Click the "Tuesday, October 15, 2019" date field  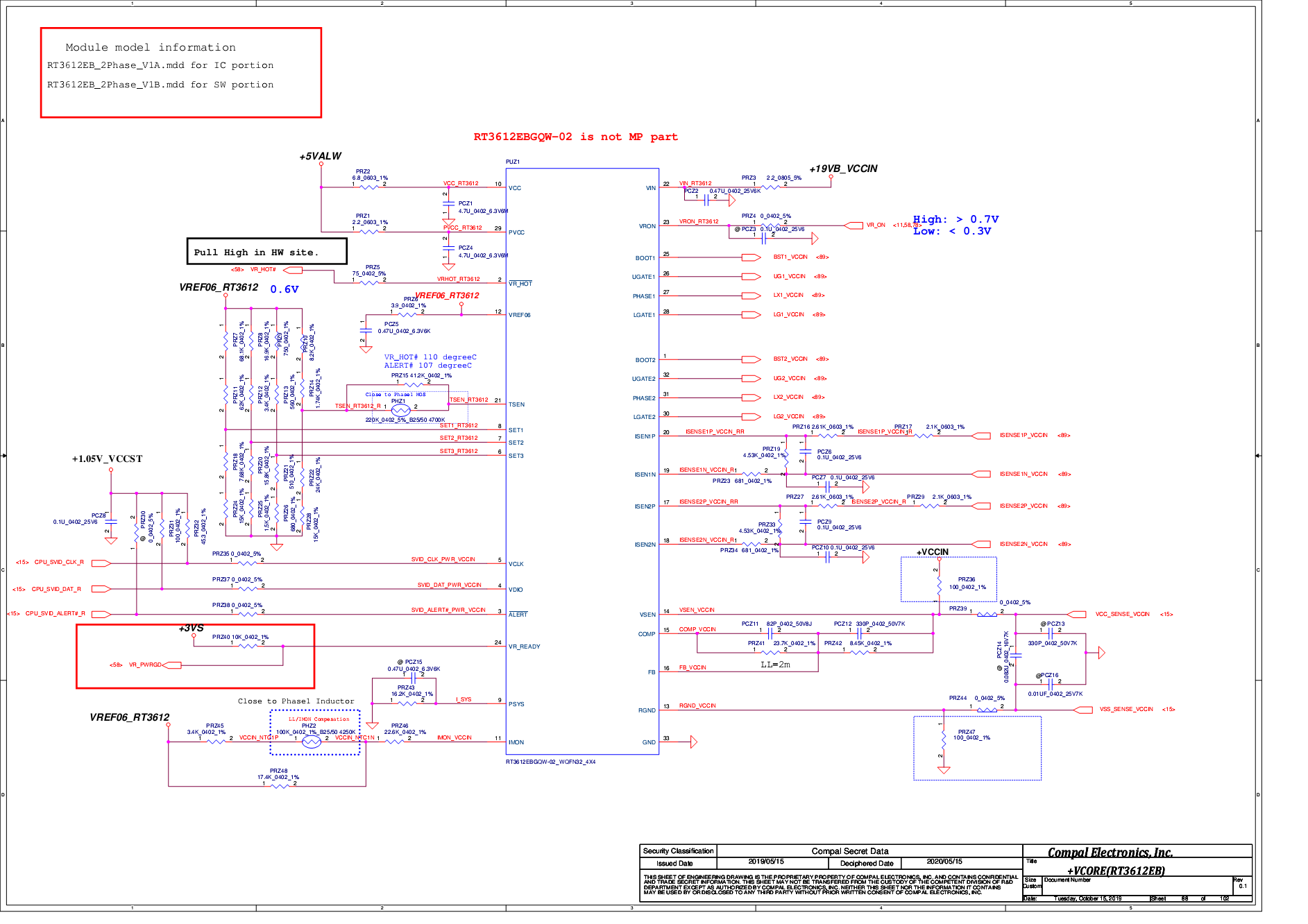coord(1087,898)
